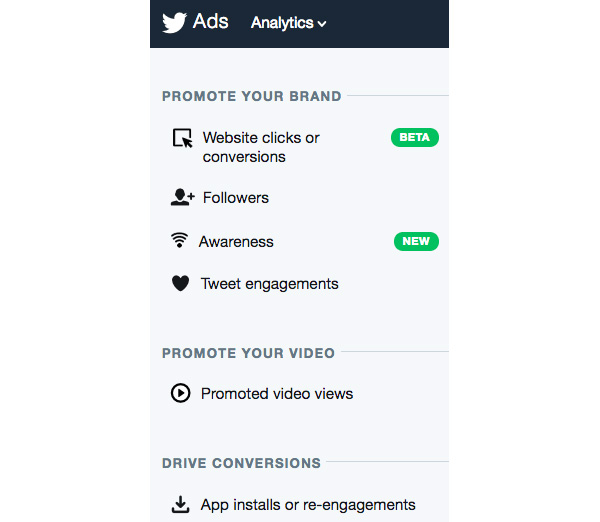600x522 pixels.
Task: Click the Promote Your Brand heading
Action: click(x=252, y=97)
